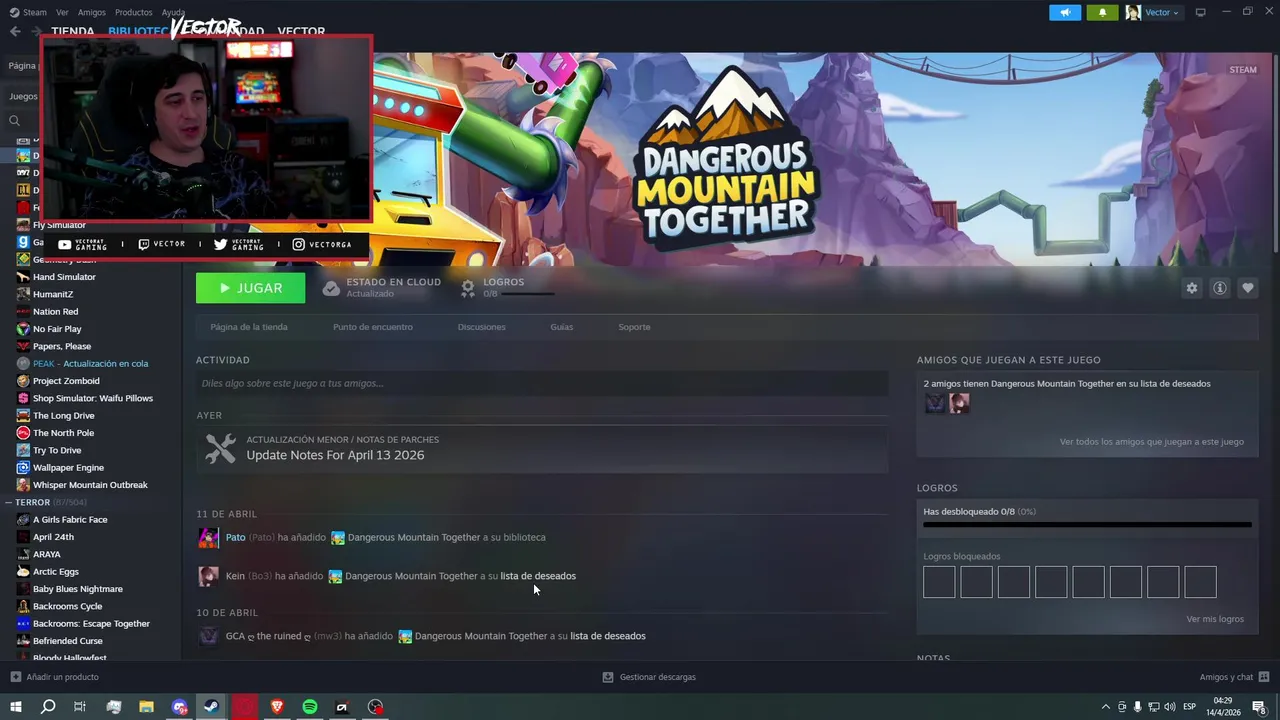Select Fly Simulator in library list
Screen dimensions: 1280x720
click(x=59, y=225)
